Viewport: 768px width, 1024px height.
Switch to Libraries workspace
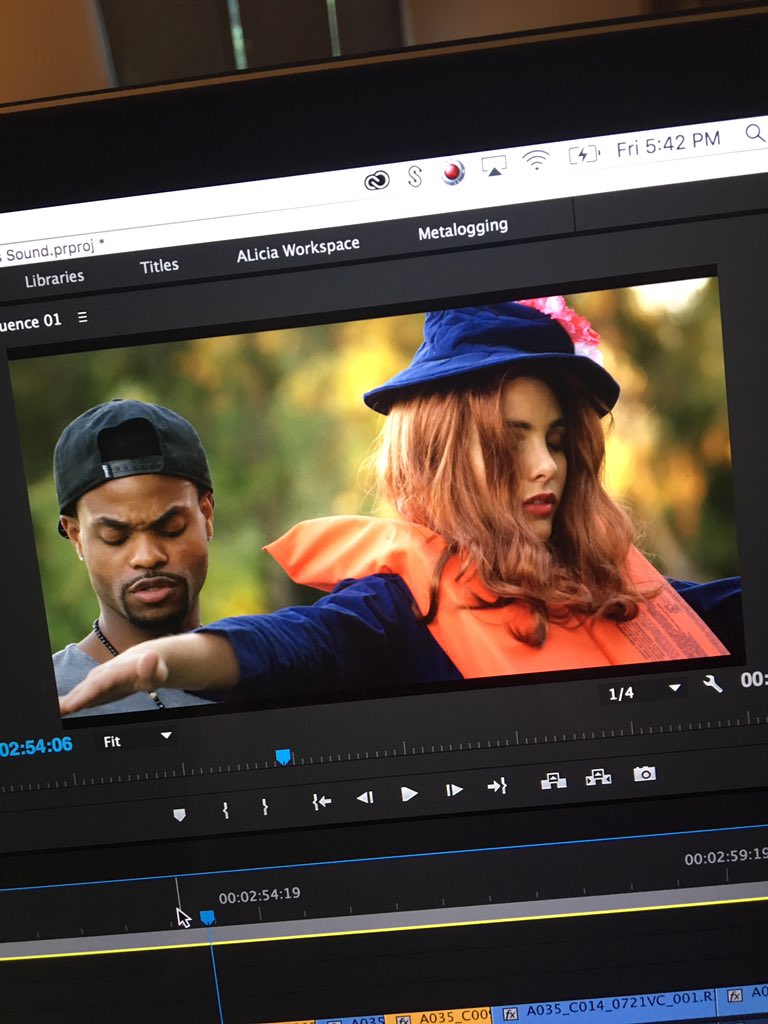(x=54, y=279)
